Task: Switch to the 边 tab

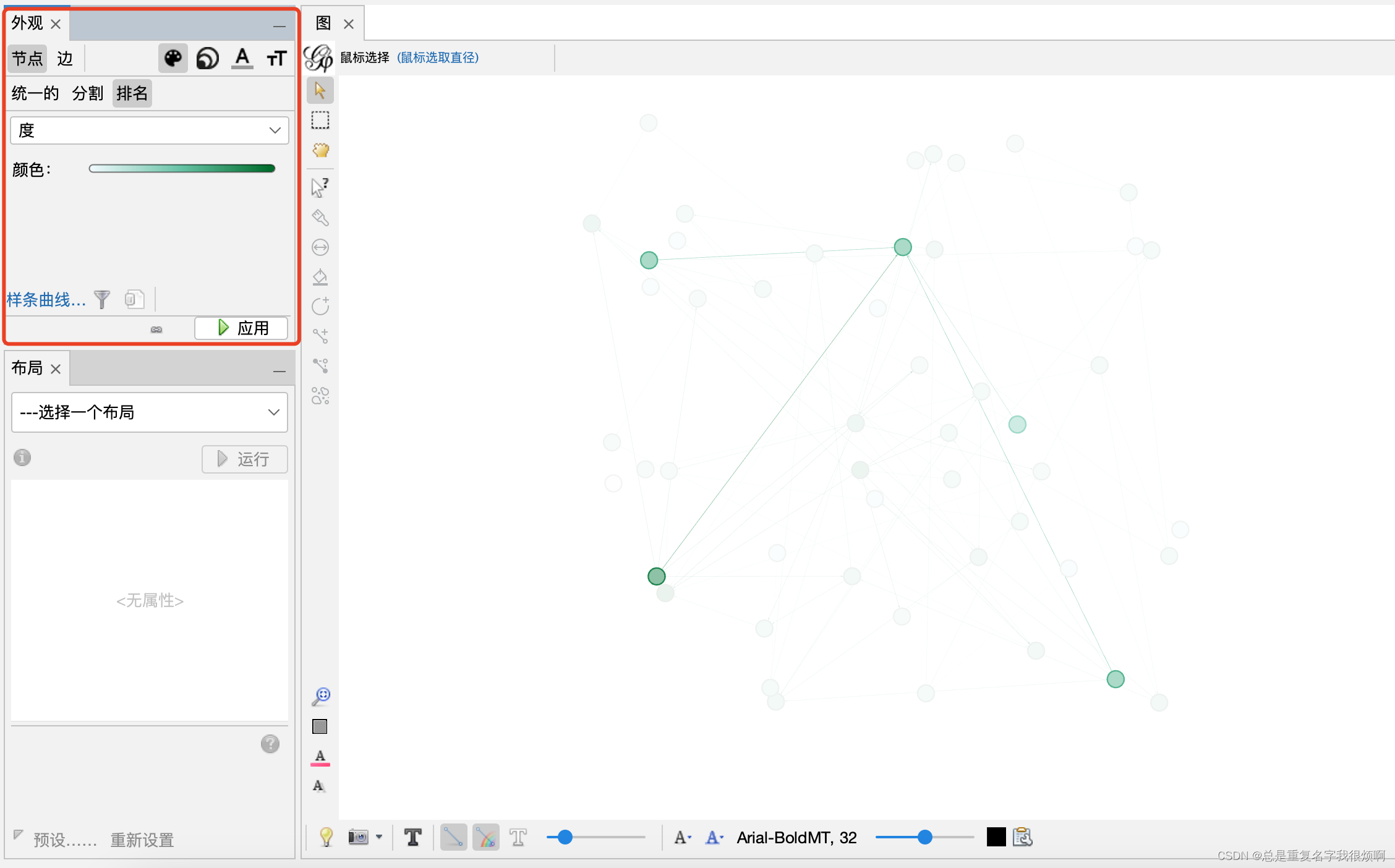Action: point(64,59)
